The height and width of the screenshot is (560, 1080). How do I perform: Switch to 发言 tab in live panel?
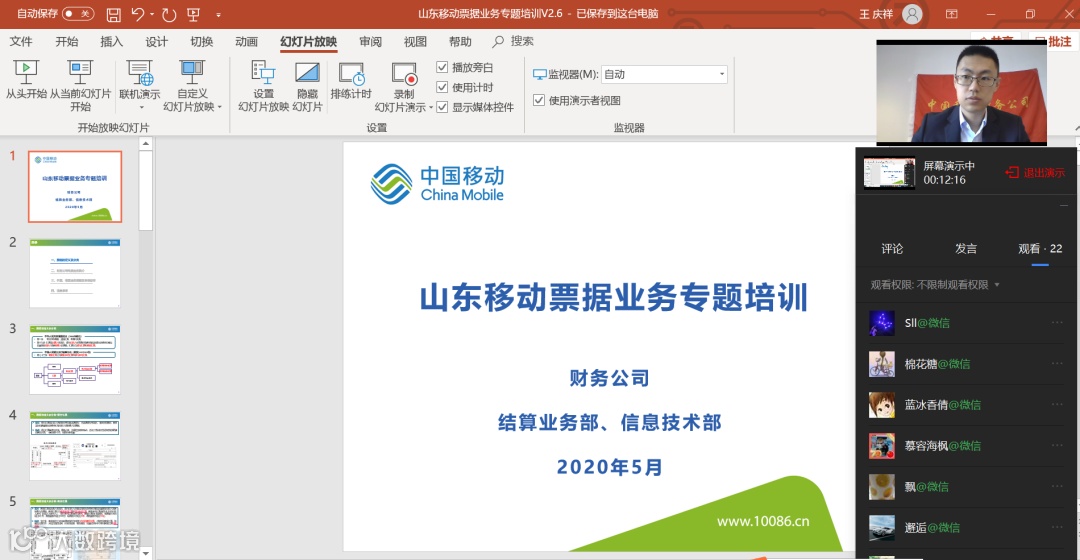click(966, 249)
